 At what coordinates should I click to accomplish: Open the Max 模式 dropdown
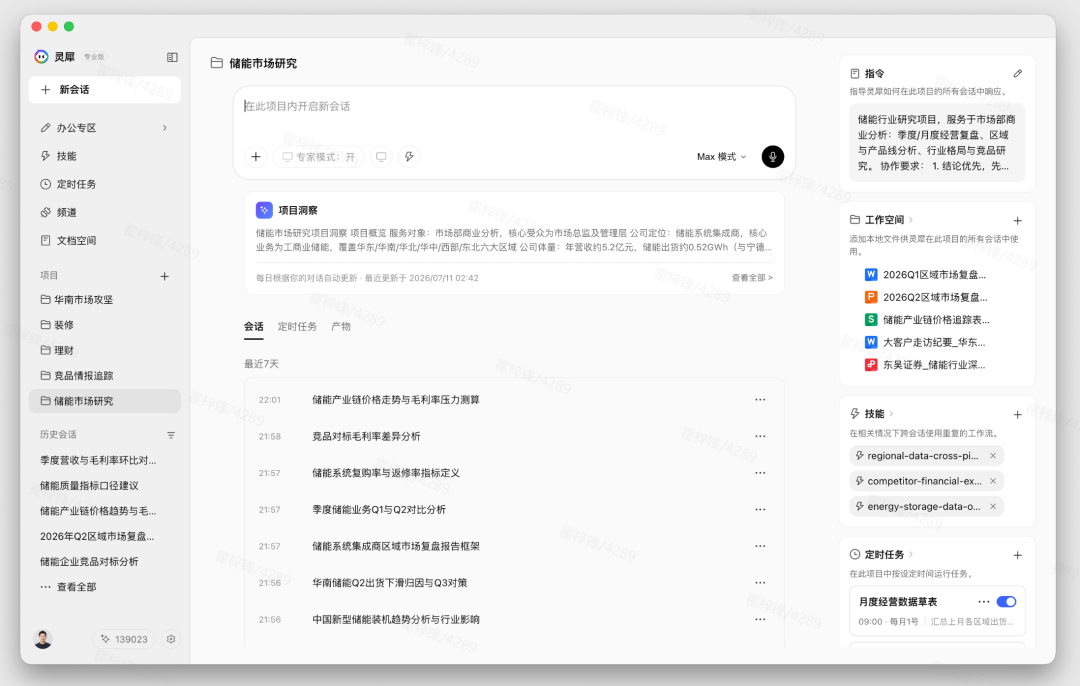tap(721, 157)
